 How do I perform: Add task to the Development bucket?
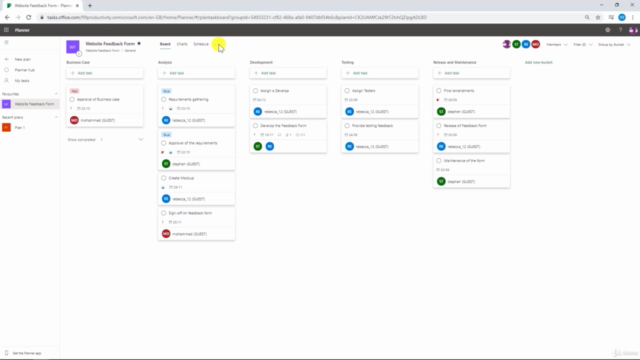(288, 73)
